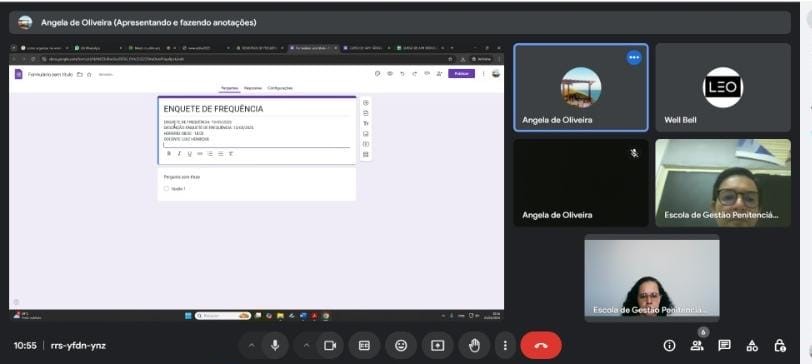Switch to the Configurações tab in Forms
Screen dimensions: 812x364
tap(280, 88)
